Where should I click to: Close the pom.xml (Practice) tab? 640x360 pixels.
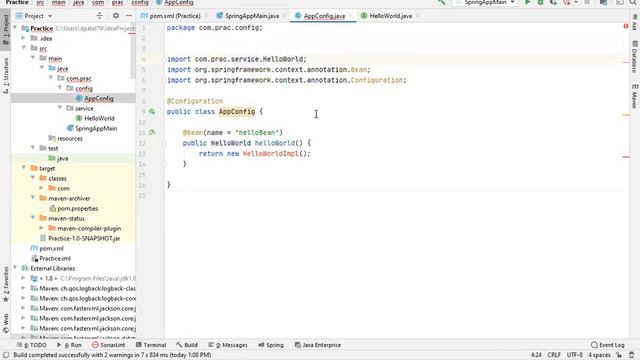click(x=206, y=16)
